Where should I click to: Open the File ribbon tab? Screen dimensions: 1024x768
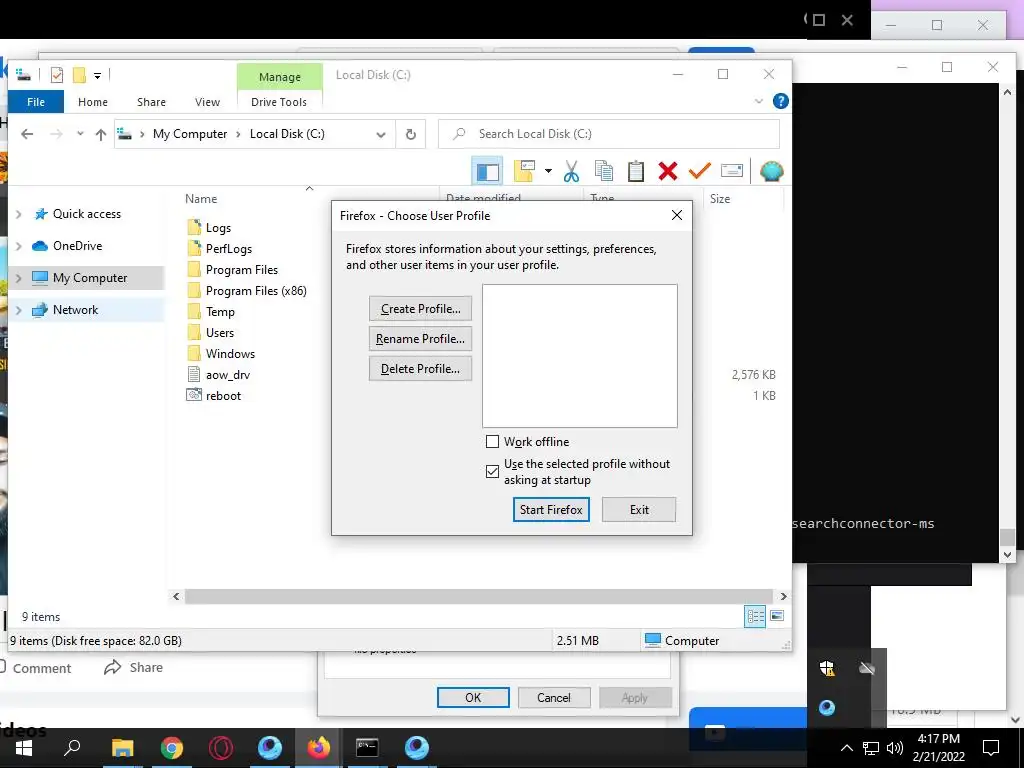pos(36,102)
